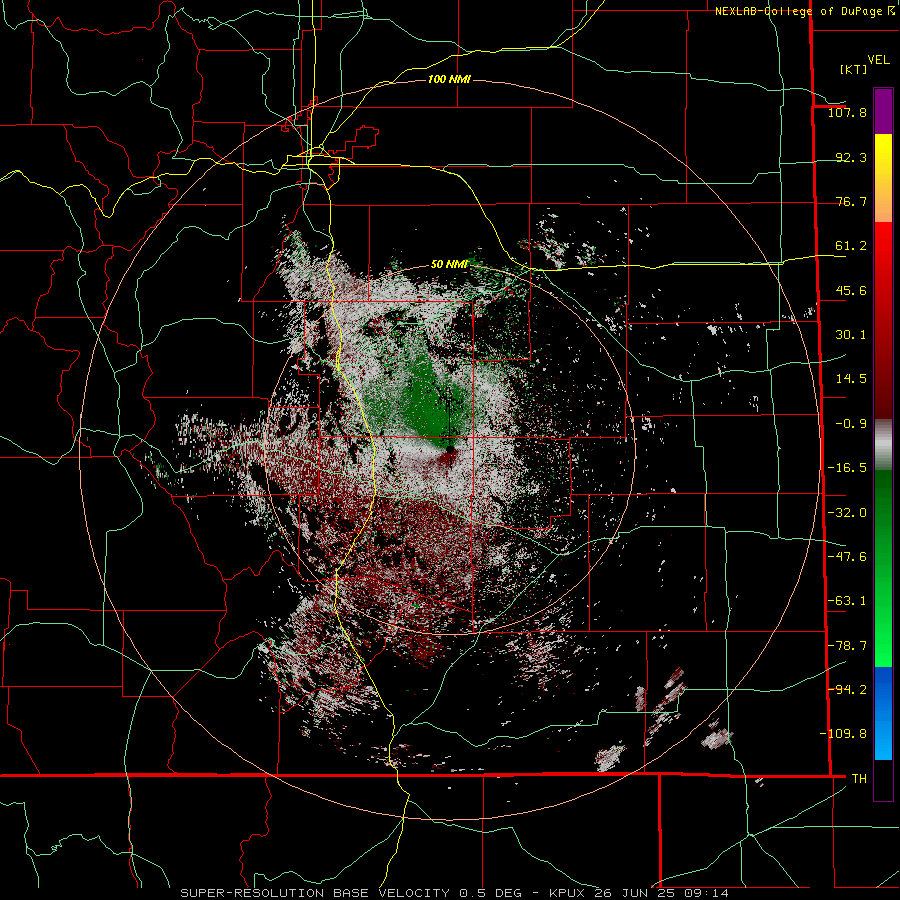Click the -32.0 velocity scale label
The width and height of the screenshot is (900, 900).
tap(847, 513)
